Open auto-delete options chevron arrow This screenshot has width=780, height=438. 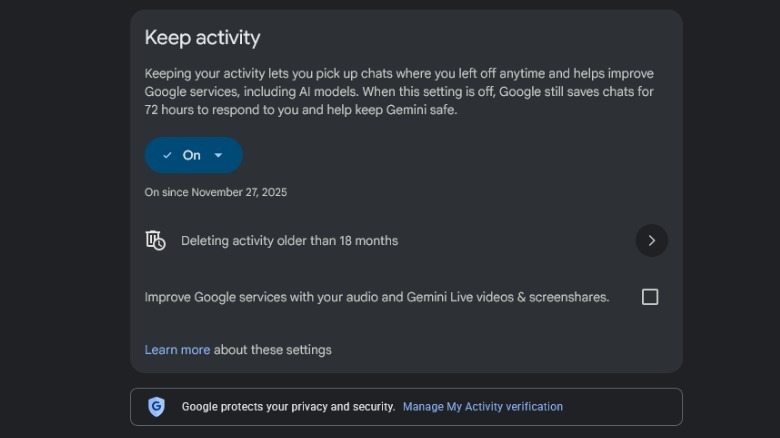[651, 241]
